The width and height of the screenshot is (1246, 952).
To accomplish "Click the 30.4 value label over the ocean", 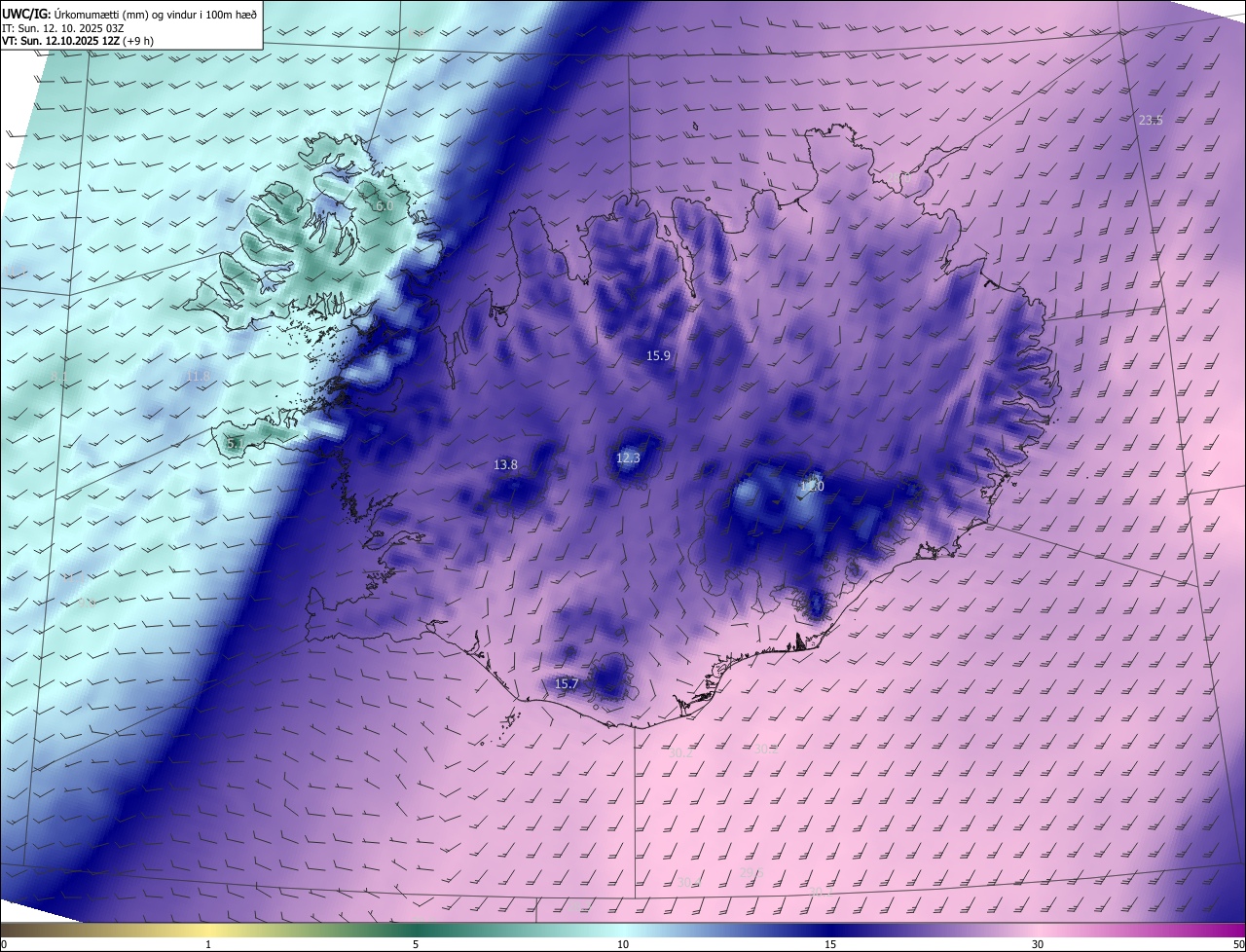I will pyautogui.click(x=689, y=883).
